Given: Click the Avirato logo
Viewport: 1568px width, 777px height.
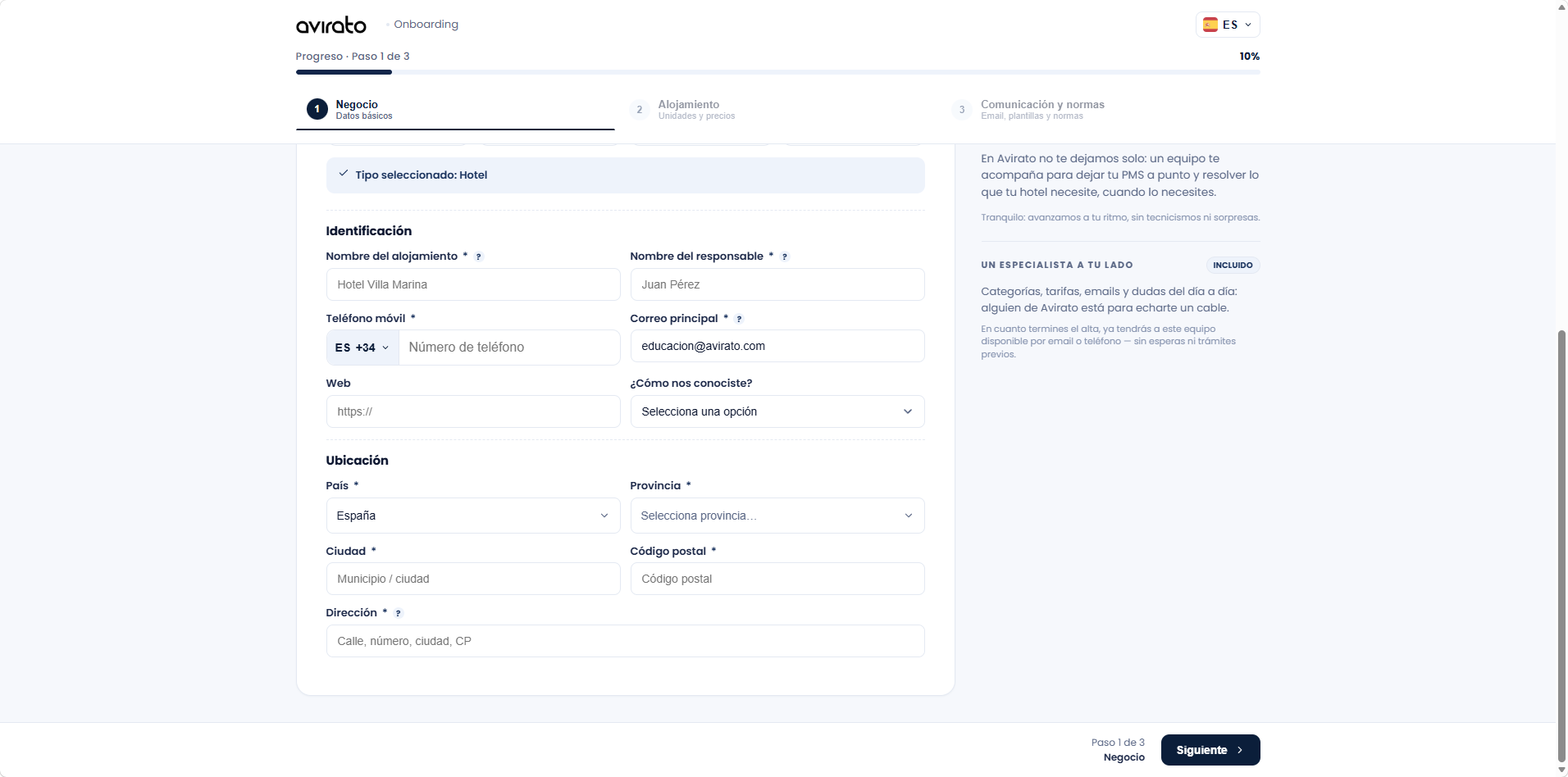Looking at the screenshot, I should [x=330, y=25].
